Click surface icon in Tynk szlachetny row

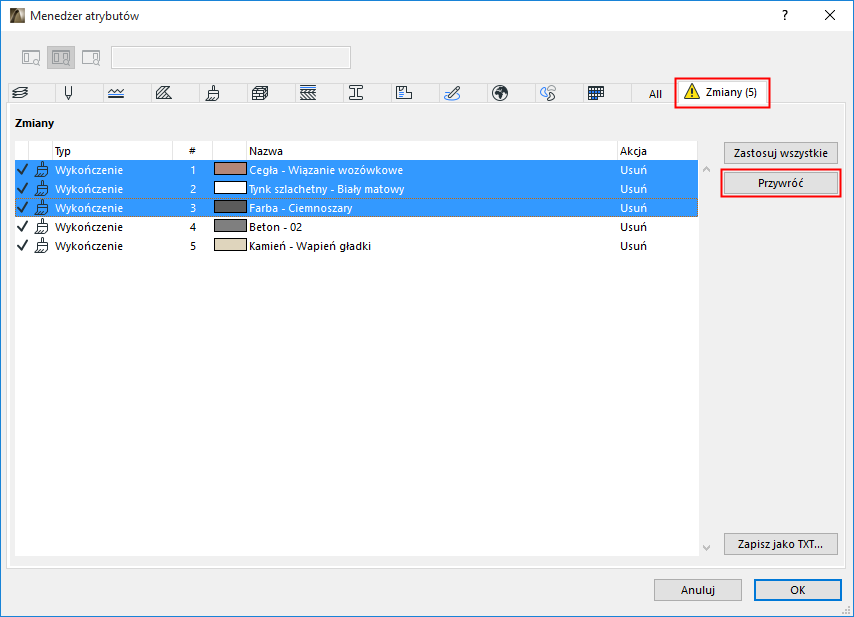(x=41, y=189)
